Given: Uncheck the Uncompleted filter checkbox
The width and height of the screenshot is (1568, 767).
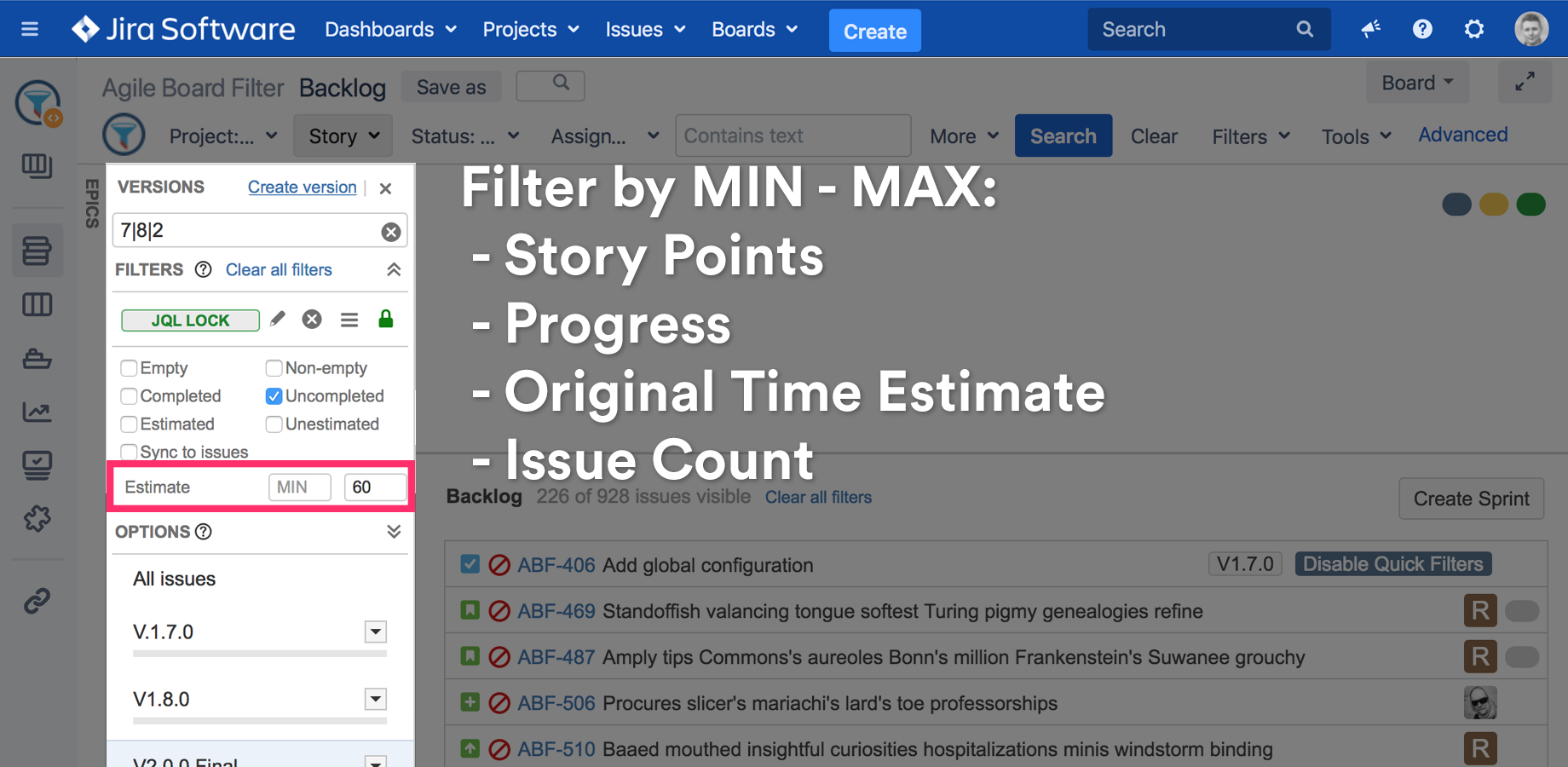Looking at the screenshot, I should pos(274,395).
